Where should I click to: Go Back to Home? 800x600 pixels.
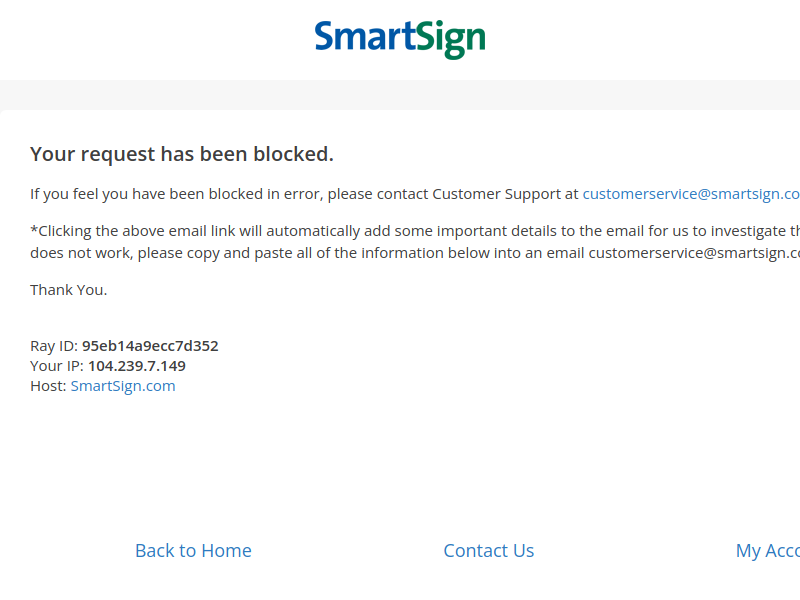[193, 551]
